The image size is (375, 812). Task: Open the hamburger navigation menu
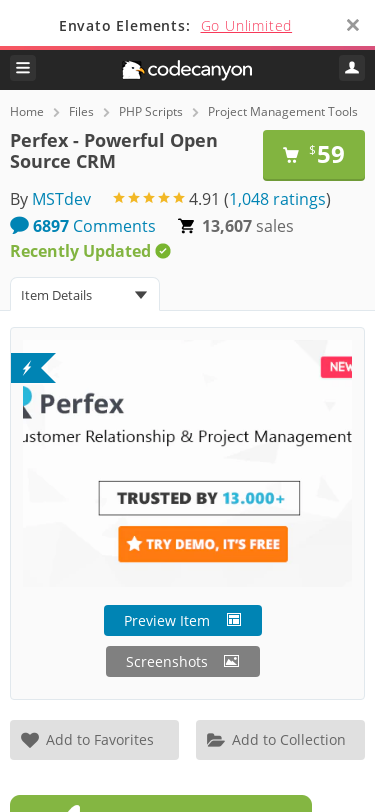[x=23, y=68]
